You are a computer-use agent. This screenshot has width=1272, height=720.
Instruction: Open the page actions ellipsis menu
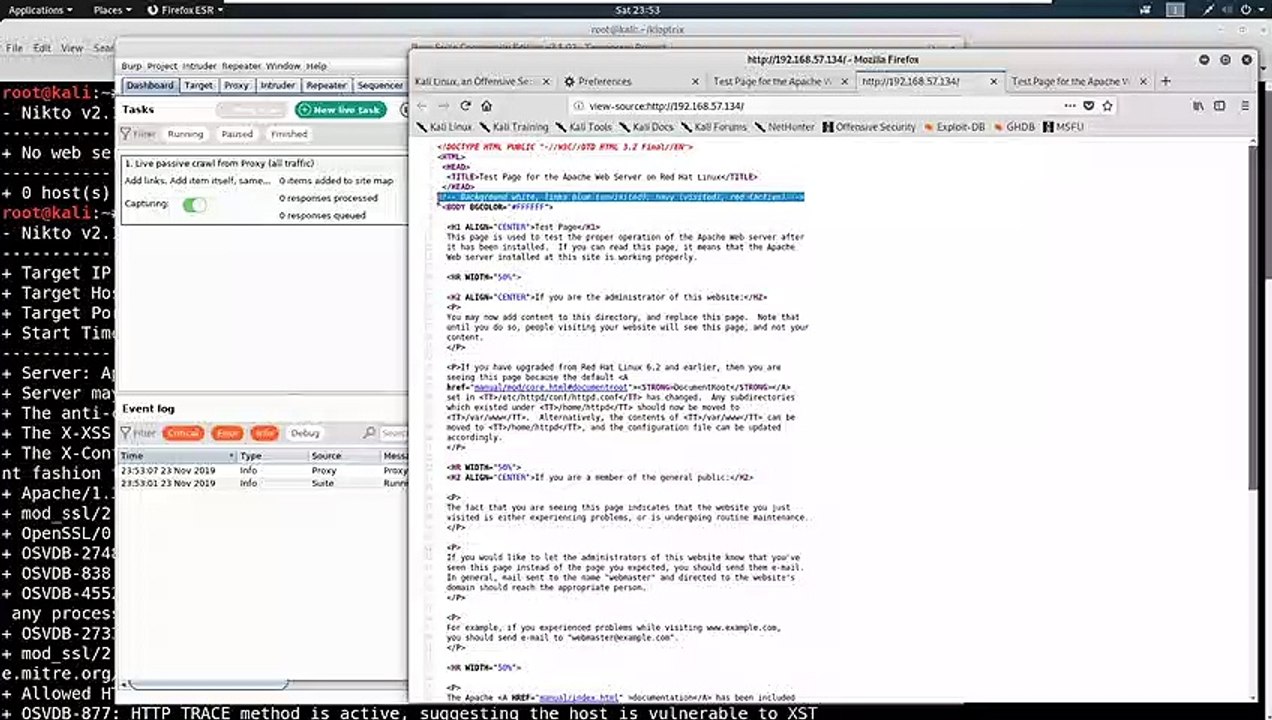coord(1070,105)
